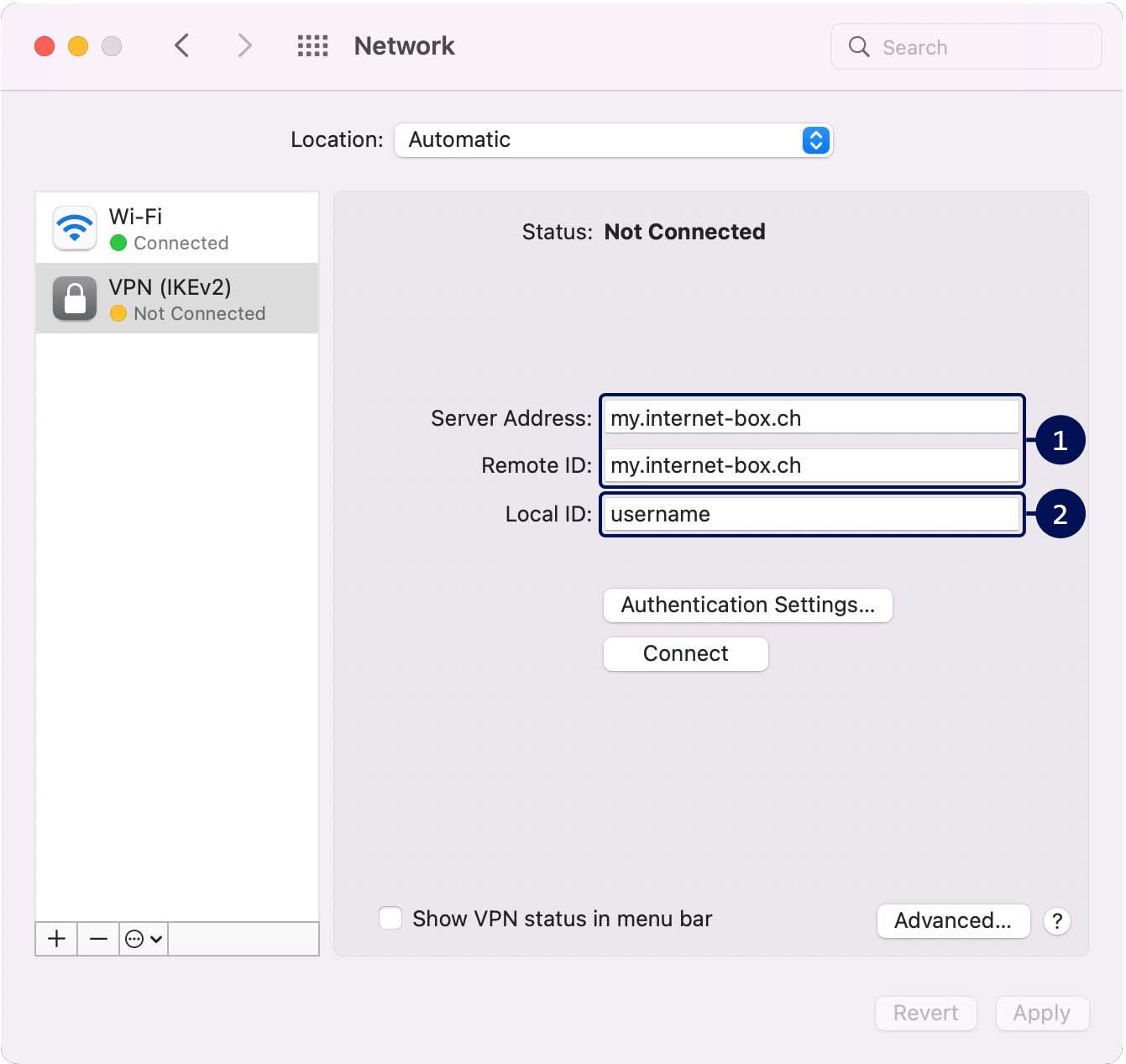1126x1064 pixels.
Task: Open Advanced settings
Action: point(953,921)
